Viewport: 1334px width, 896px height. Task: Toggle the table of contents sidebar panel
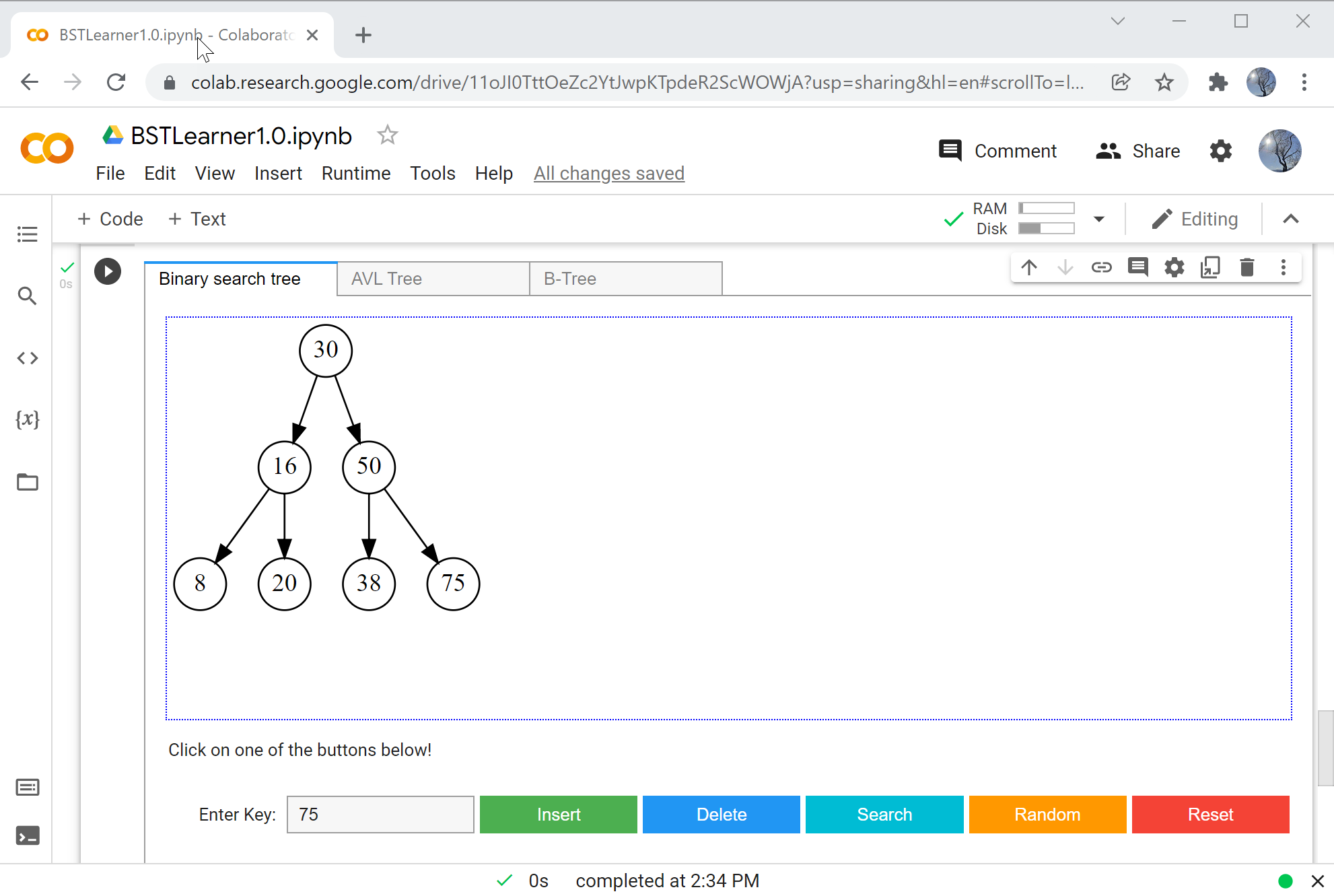click(27, 233)
